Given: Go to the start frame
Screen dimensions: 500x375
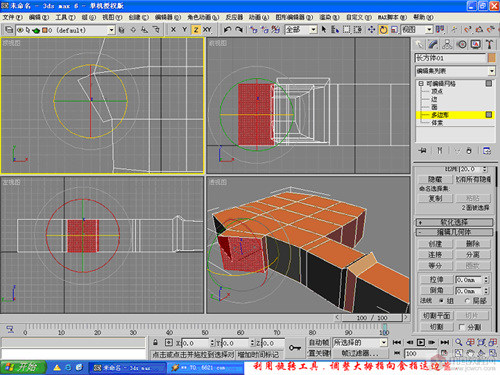Looking at the screenshot, I should 397,342.
